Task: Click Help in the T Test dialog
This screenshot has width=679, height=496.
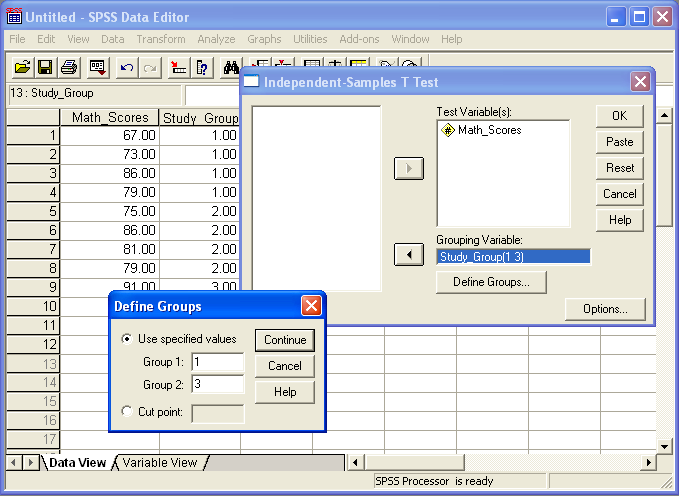Action: pos(620,220)
